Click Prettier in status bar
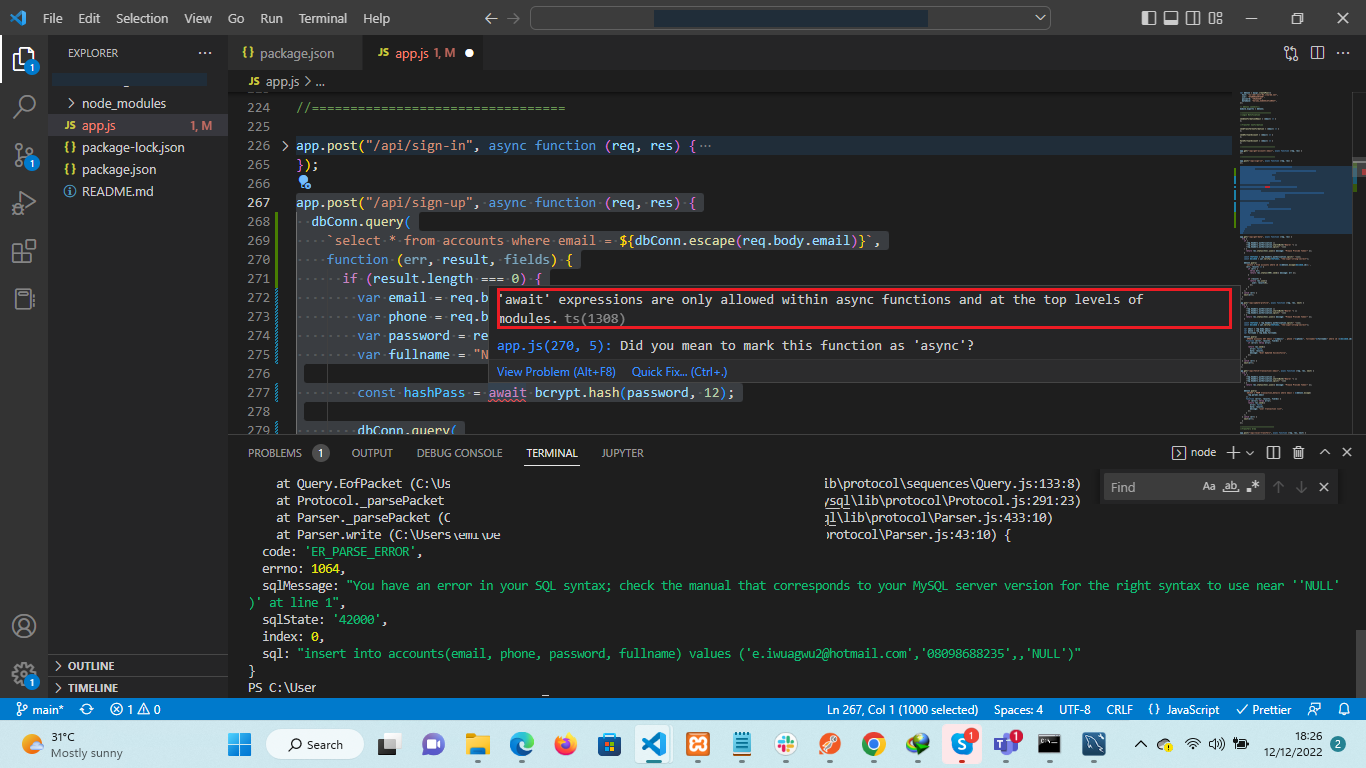 (x=1264, y=709)
